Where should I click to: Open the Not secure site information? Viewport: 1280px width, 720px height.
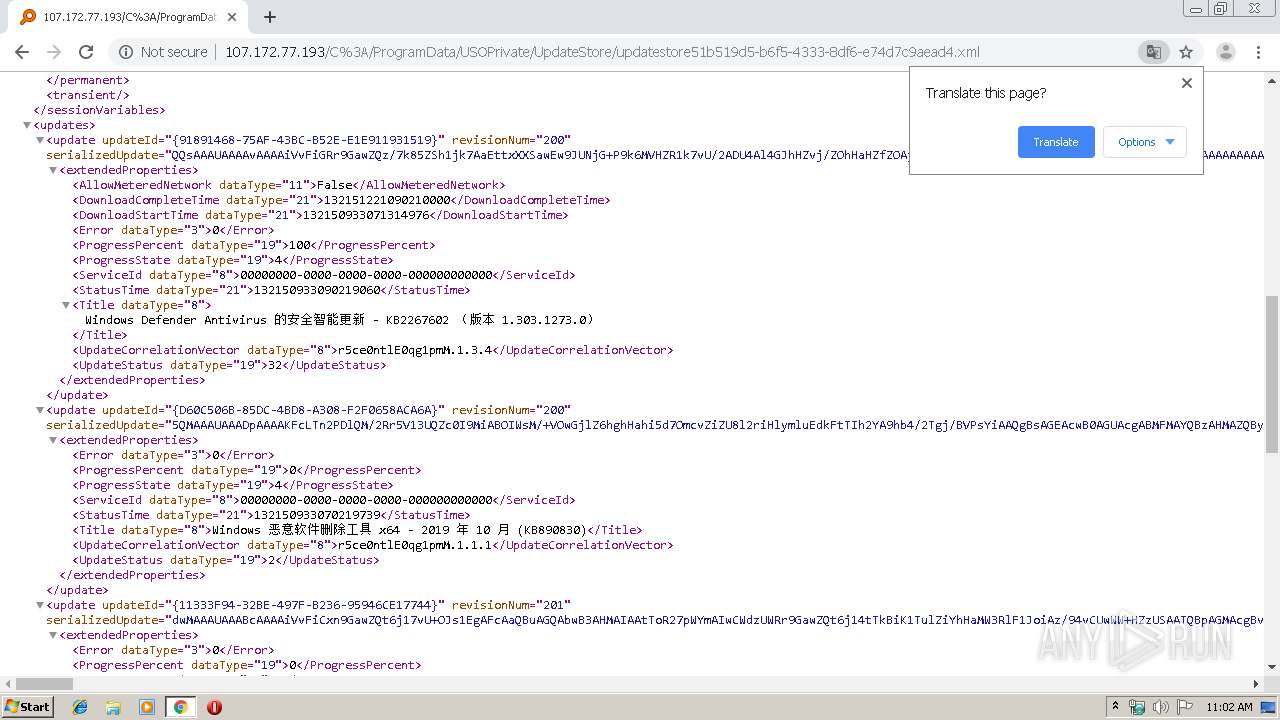tap(163, 52)
